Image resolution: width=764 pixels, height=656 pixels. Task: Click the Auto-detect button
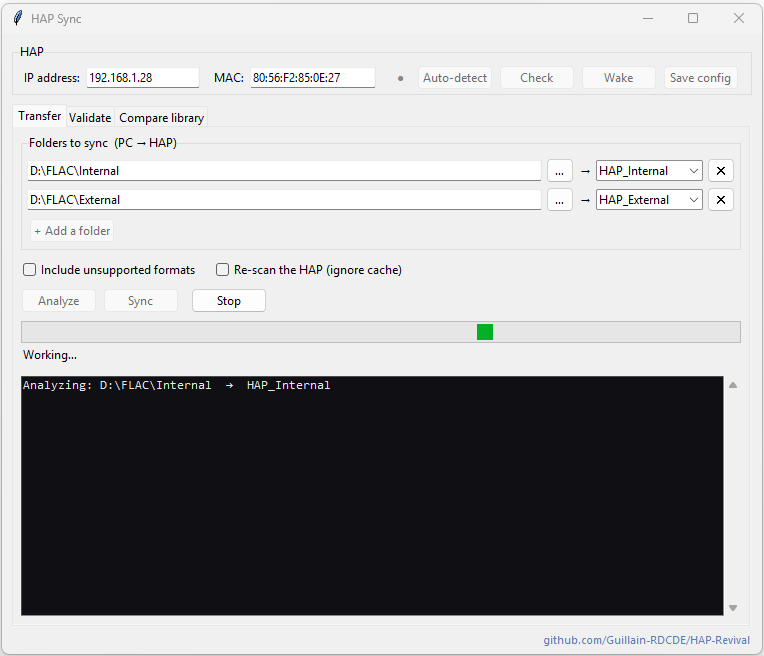pyautogui.click(x=455, y=78)
